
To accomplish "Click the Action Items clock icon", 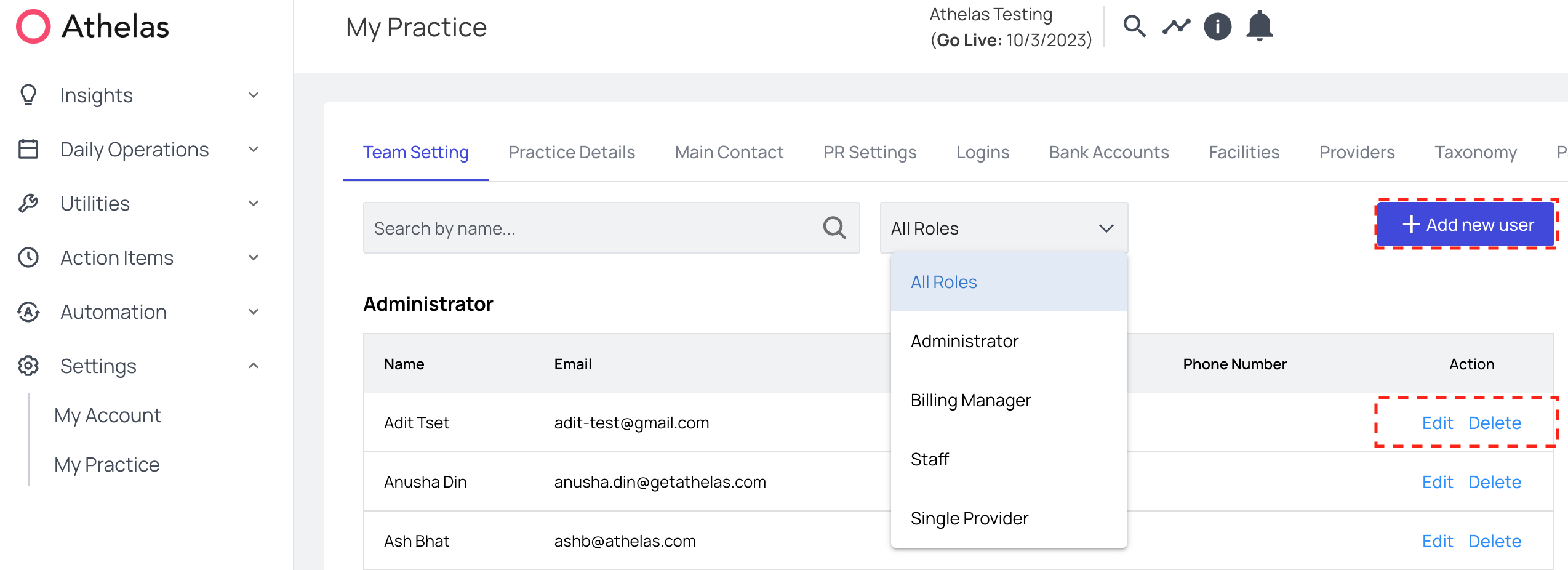I will (x=28, y=257).
